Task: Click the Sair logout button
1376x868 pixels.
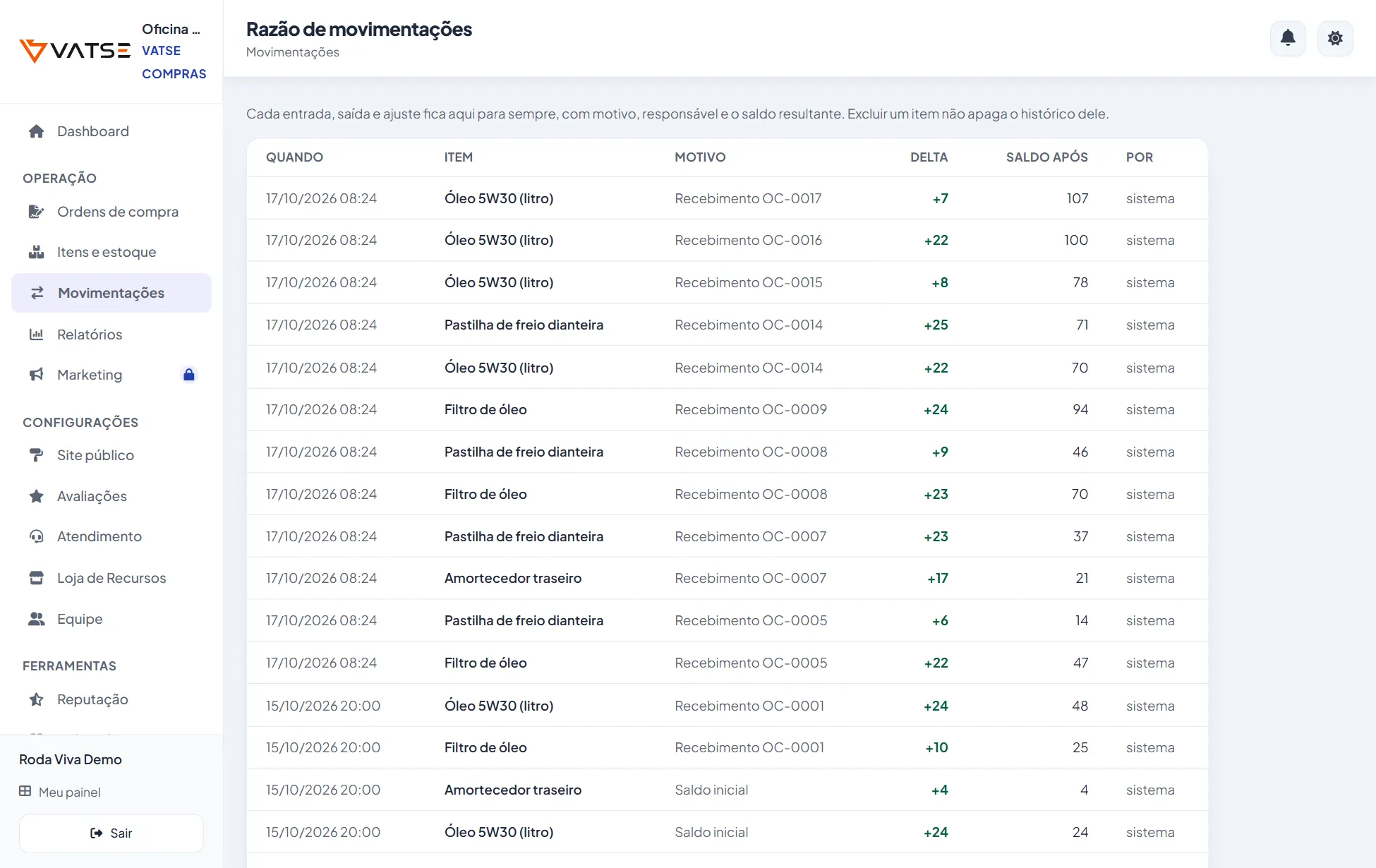Action: coord(111,833)
